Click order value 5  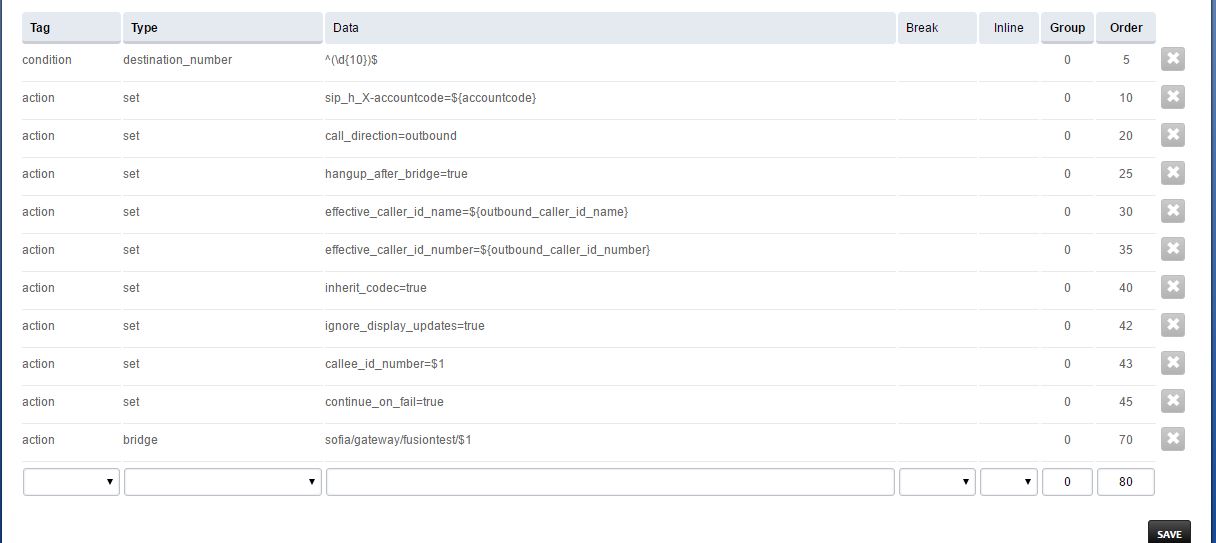(1126, 60)
